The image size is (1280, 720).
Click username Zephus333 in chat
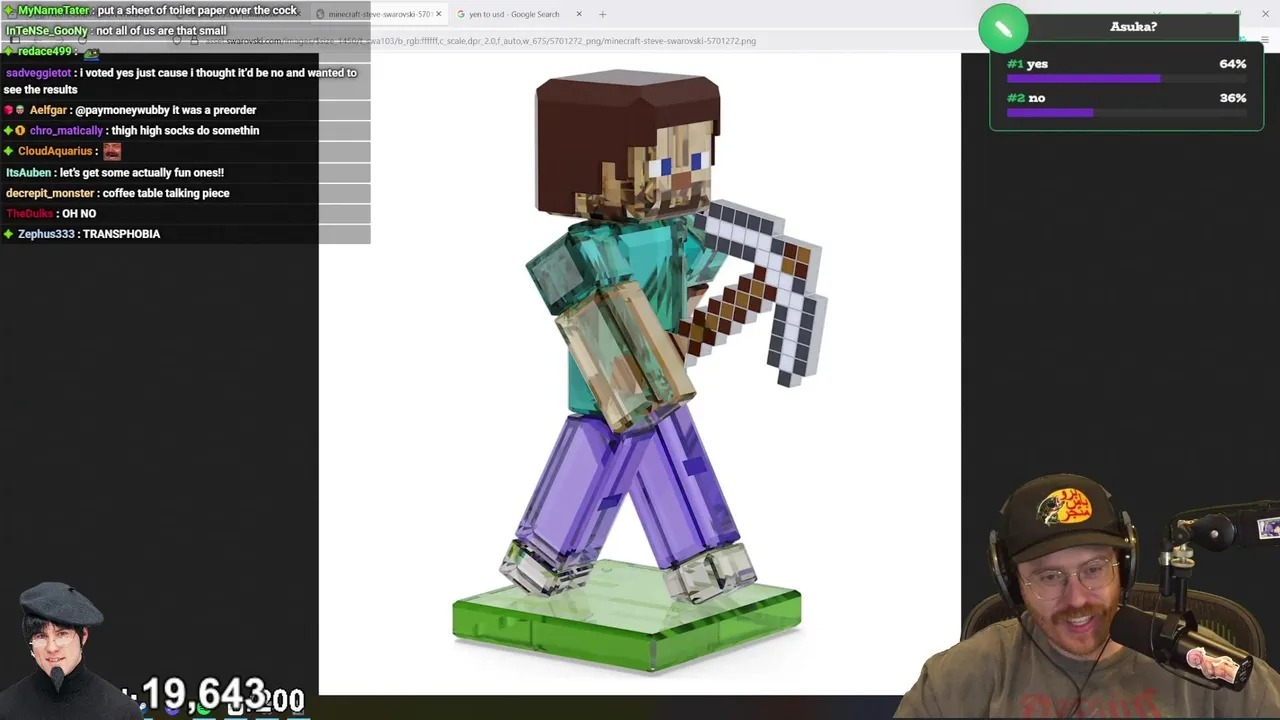click(x=46, y=234)
